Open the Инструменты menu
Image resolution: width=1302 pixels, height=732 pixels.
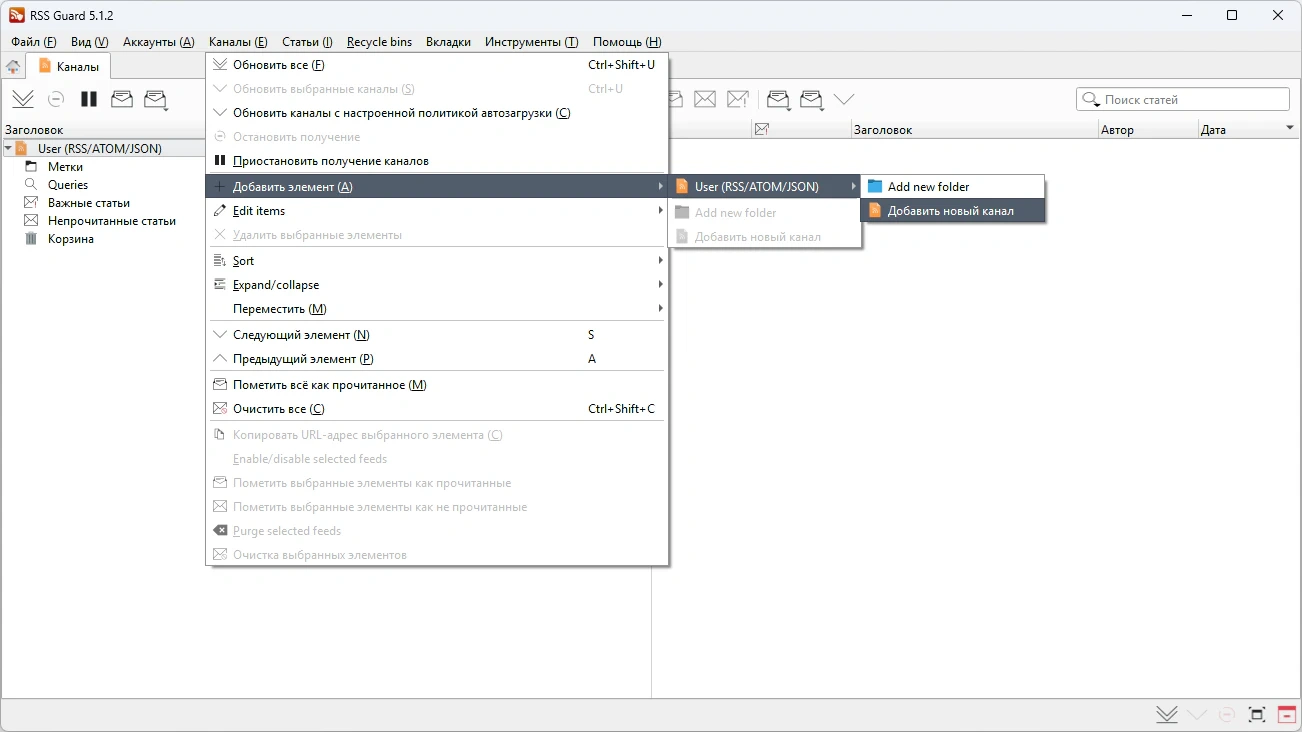point(531,42)
